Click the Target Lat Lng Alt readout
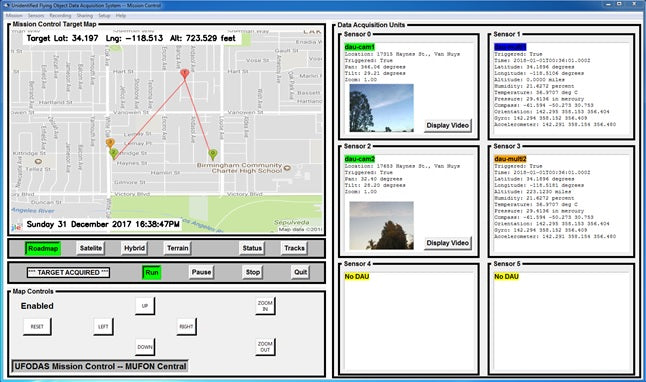Viewport: 646px width, 382px height. [131, 38]
